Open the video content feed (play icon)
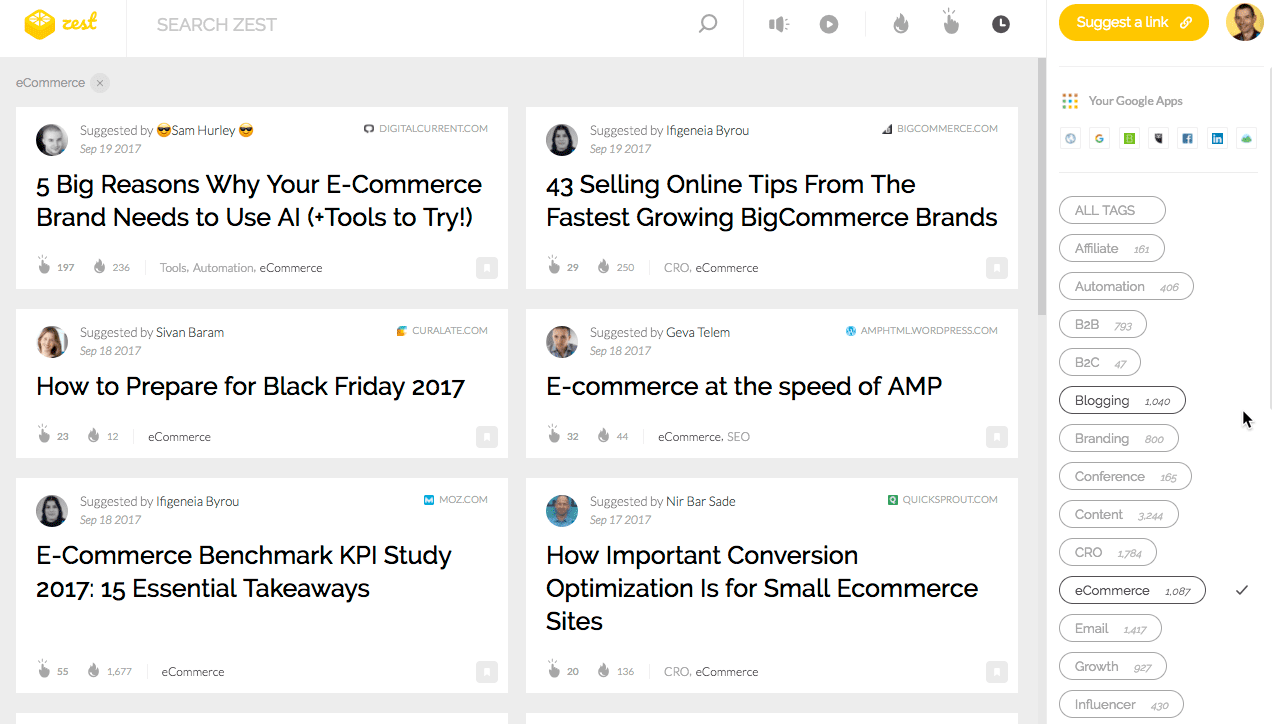Screen dimensions: 1272x724 pyautogui.click(x=829, y=23)
